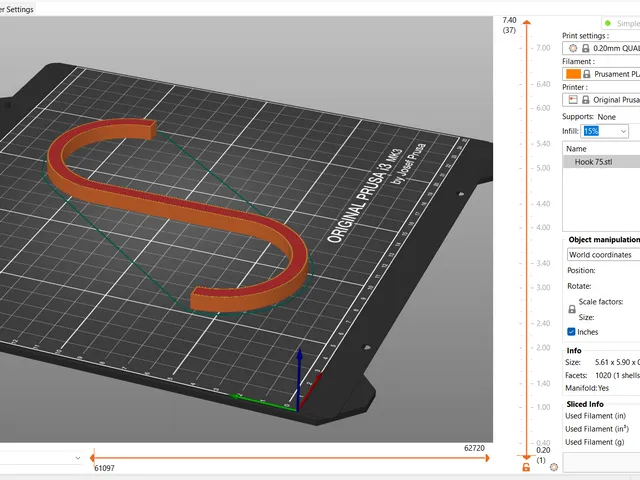640x480 pixels.
Task: Click the lock icon beside 0.20mm QUALITY
Action: pyautogui.click(x=585, y=48)
